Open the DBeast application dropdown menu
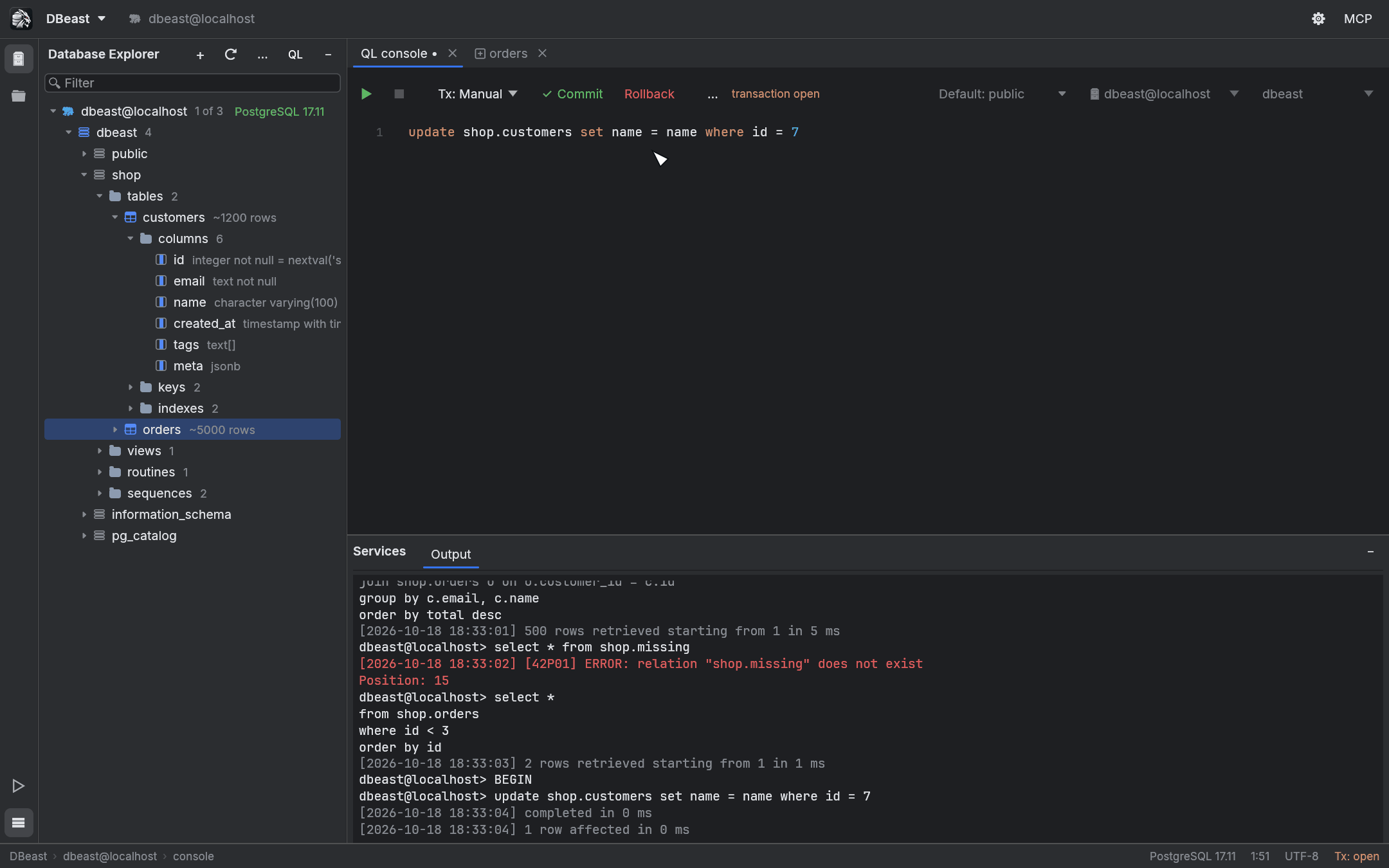The height and width of the screenshot is (868, 1389). 76,19
